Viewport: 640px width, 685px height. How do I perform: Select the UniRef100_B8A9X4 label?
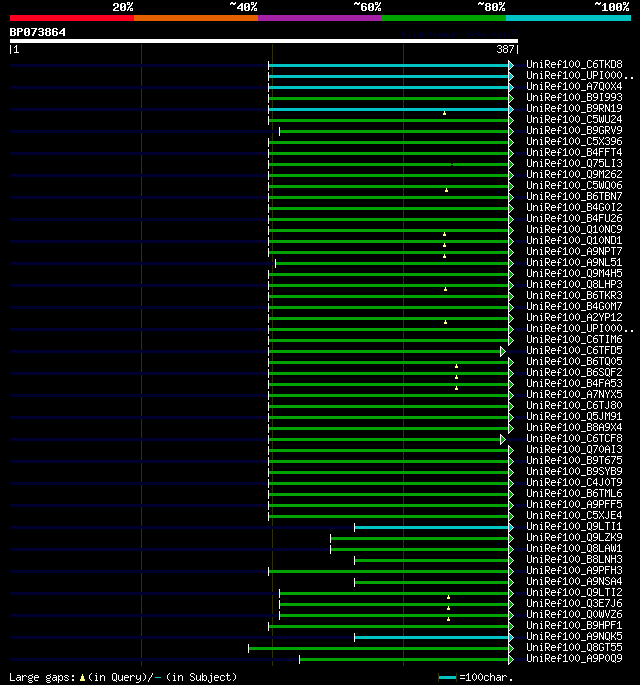[x=574, y=427]
